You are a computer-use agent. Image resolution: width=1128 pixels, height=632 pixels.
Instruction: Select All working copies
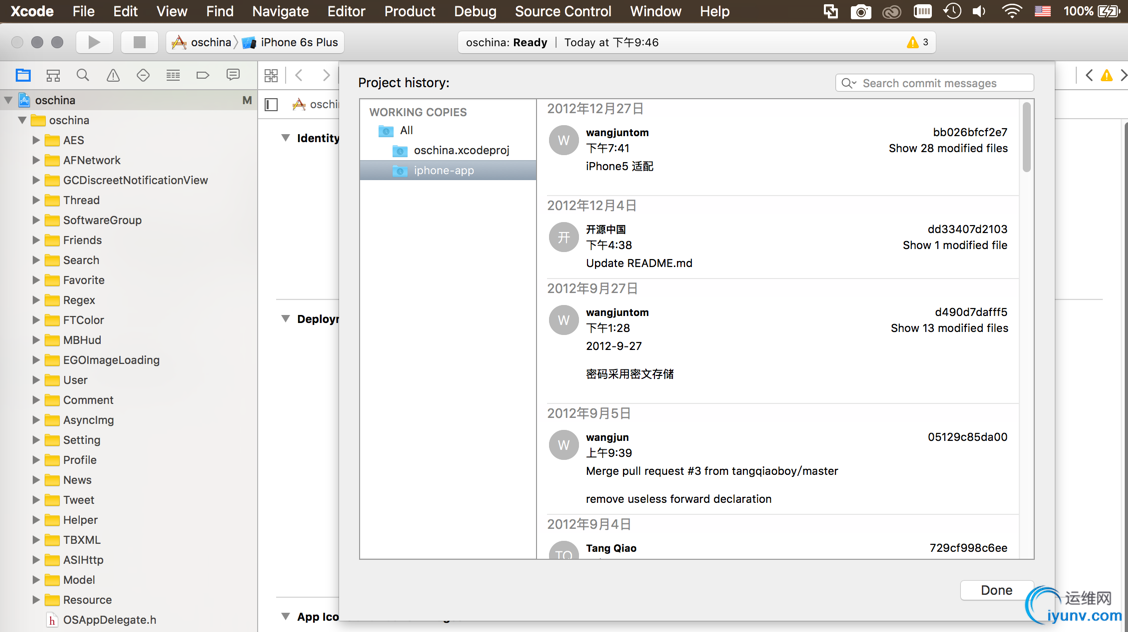click(406, 130)
